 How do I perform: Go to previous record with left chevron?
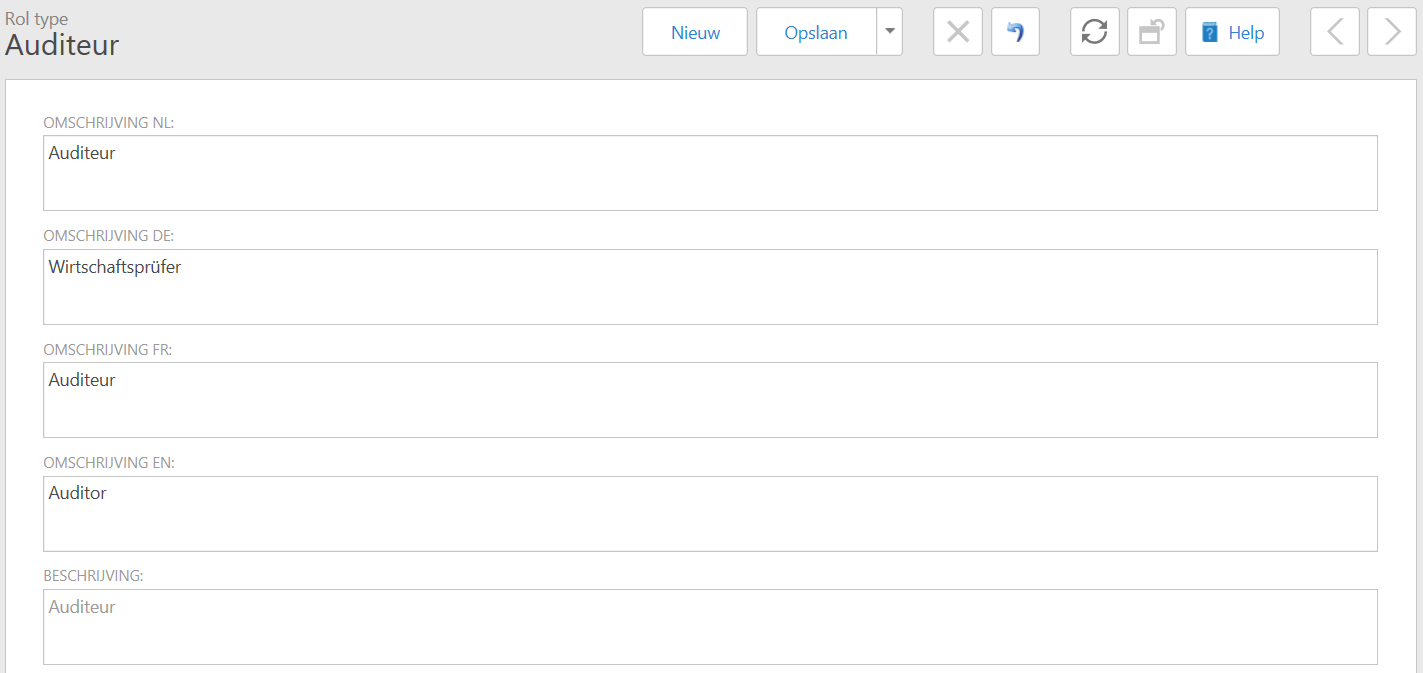1334,32
